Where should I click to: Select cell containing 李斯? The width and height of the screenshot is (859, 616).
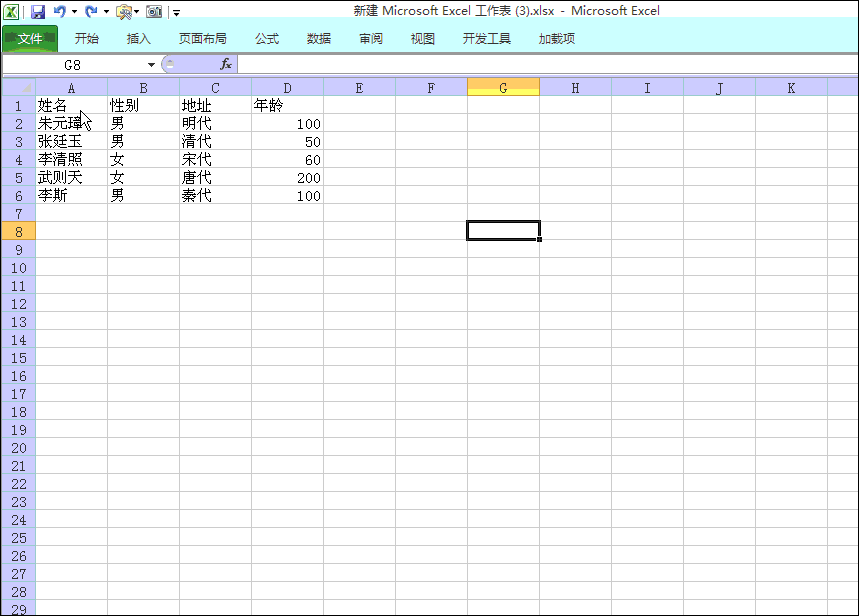point(71,196)
